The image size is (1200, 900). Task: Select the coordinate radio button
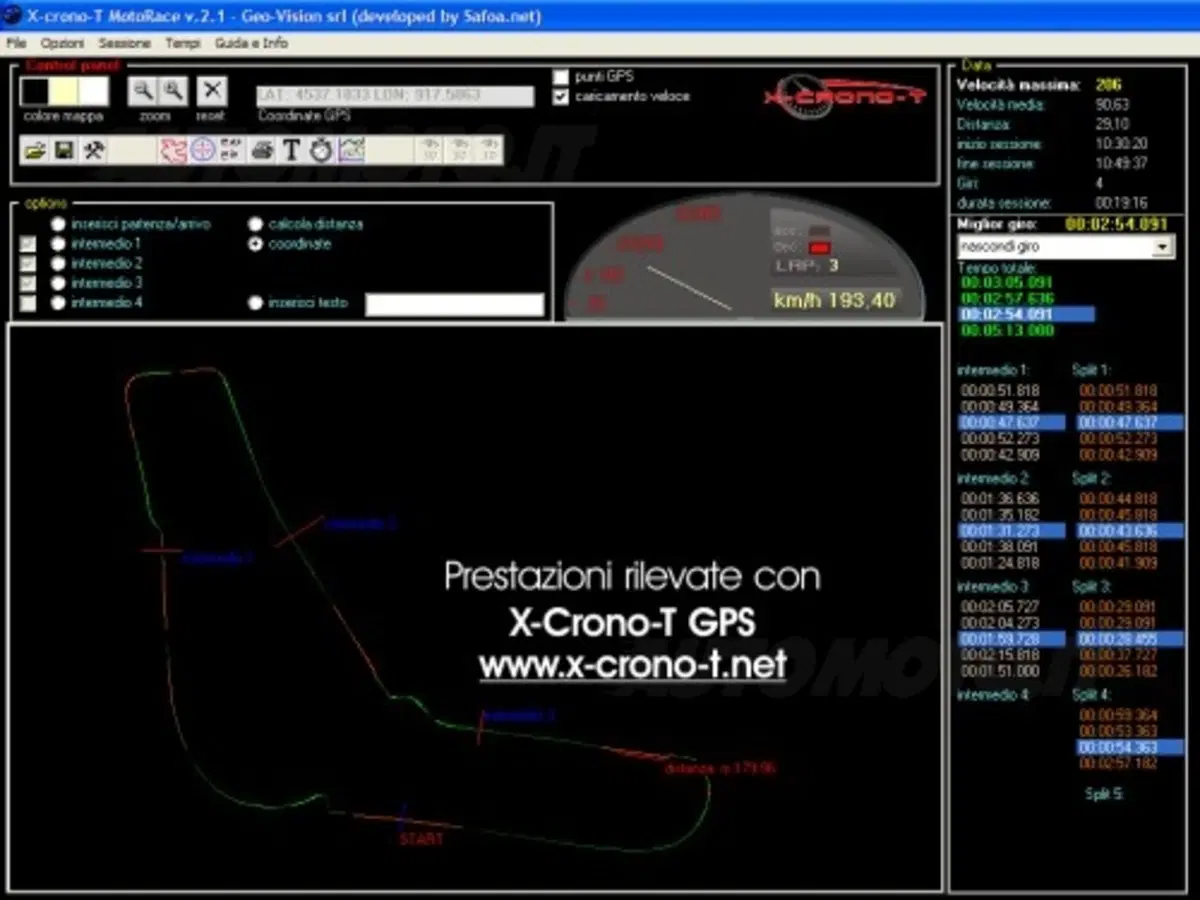click(256, 244)
